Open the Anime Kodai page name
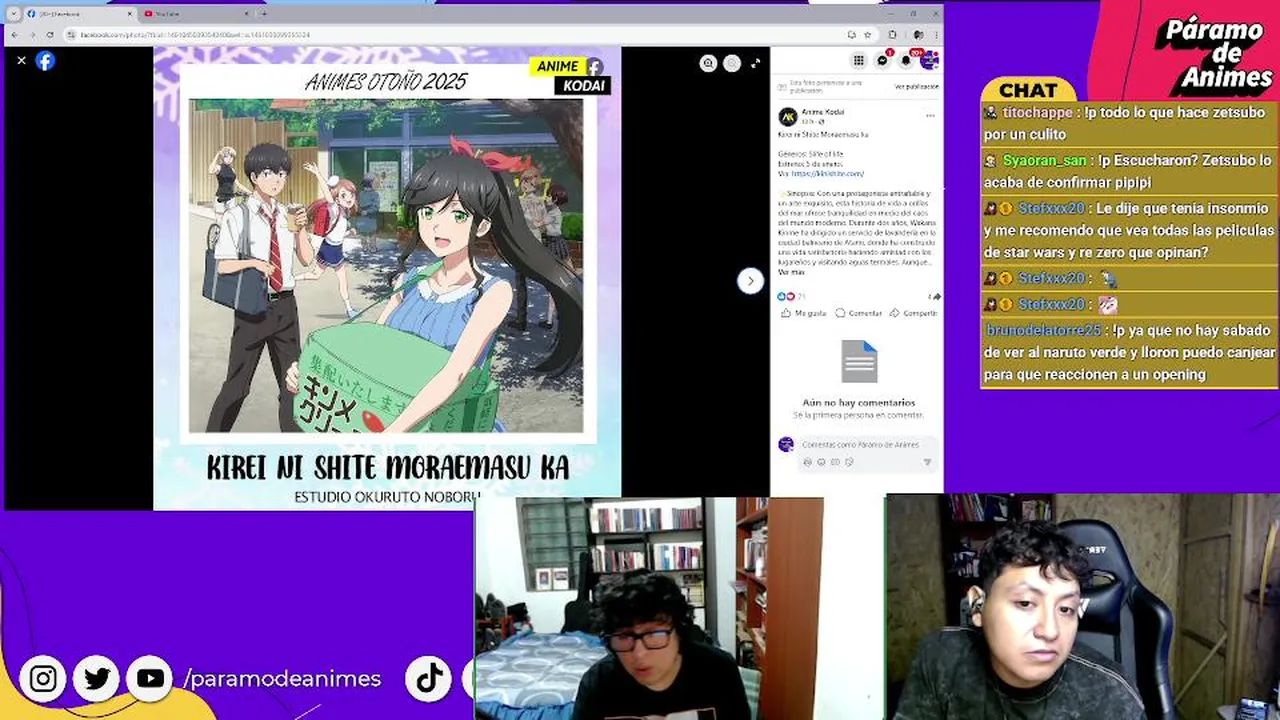 click(823, 112)
